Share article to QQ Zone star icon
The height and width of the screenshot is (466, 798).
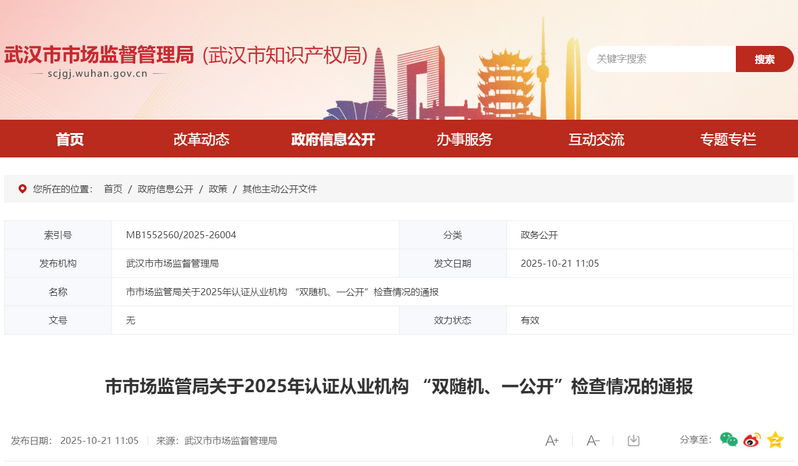(775, 440)
